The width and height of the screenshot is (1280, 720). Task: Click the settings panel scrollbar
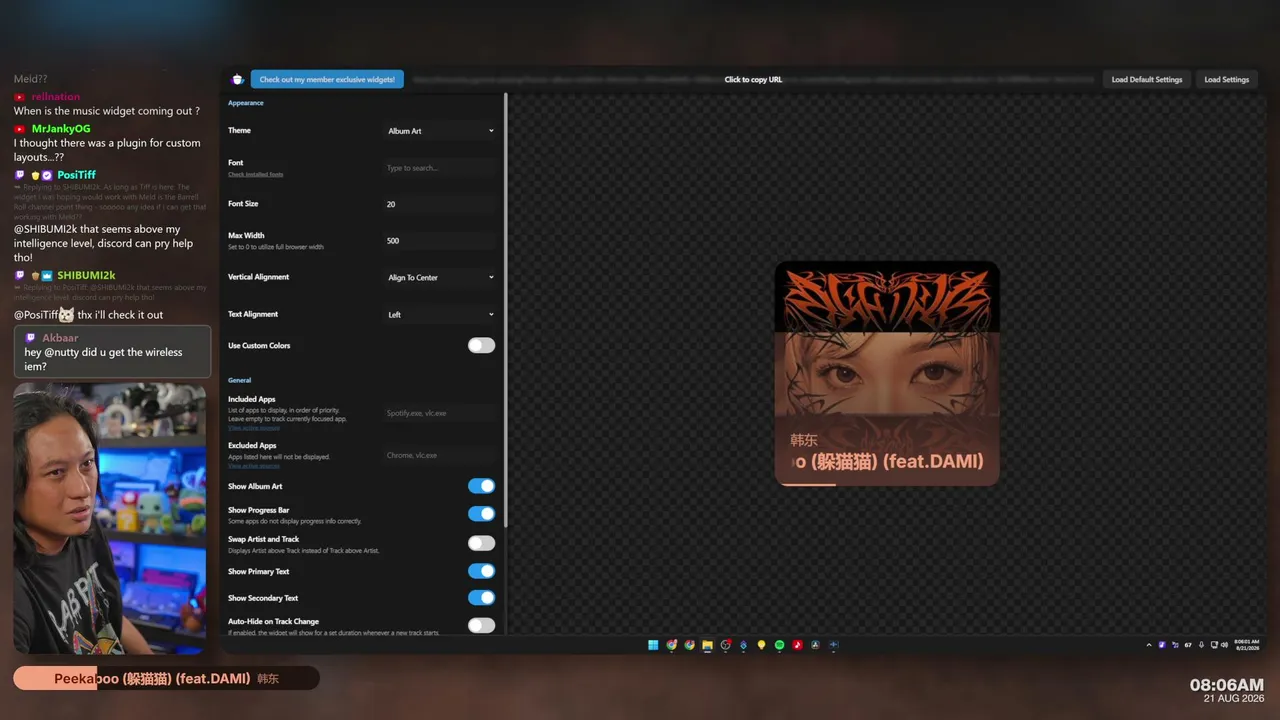(x=506, y=310)
